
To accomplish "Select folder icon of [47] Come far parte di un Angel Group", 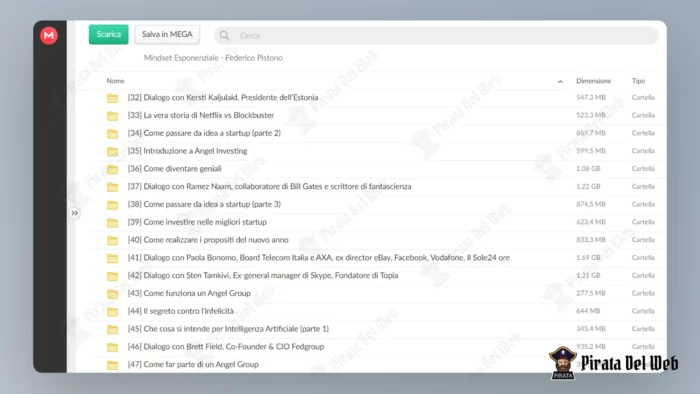I will pos(112,365).
